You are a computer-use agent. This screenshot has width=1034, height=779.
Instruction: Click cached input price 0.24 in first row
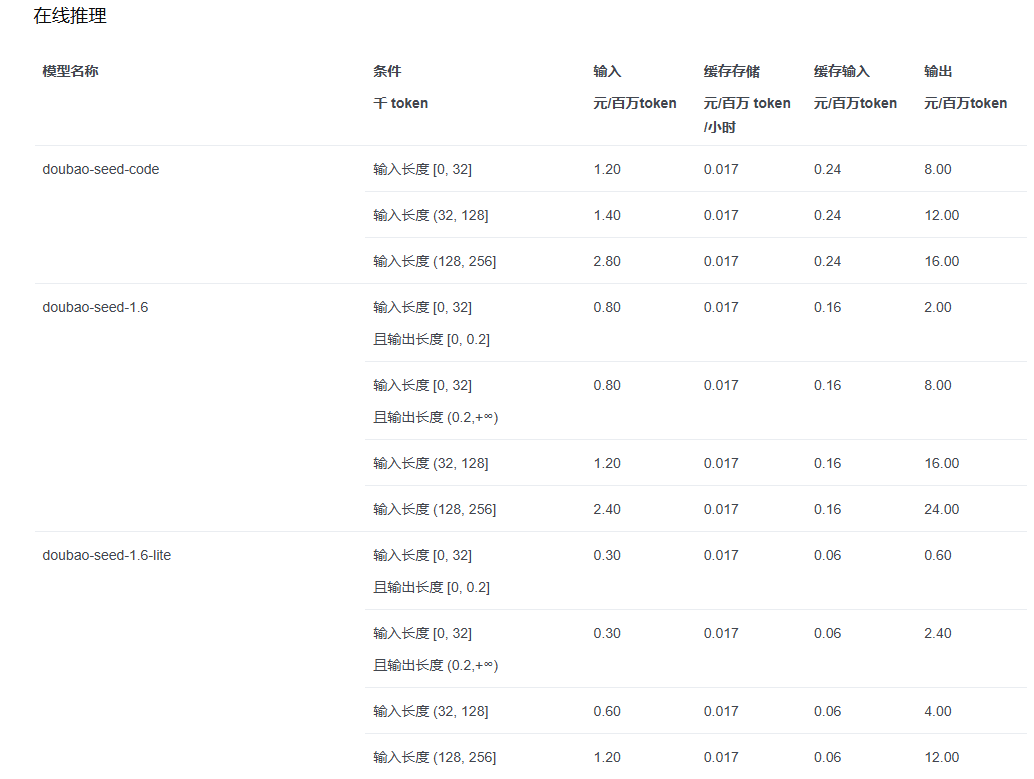(828, 170)
